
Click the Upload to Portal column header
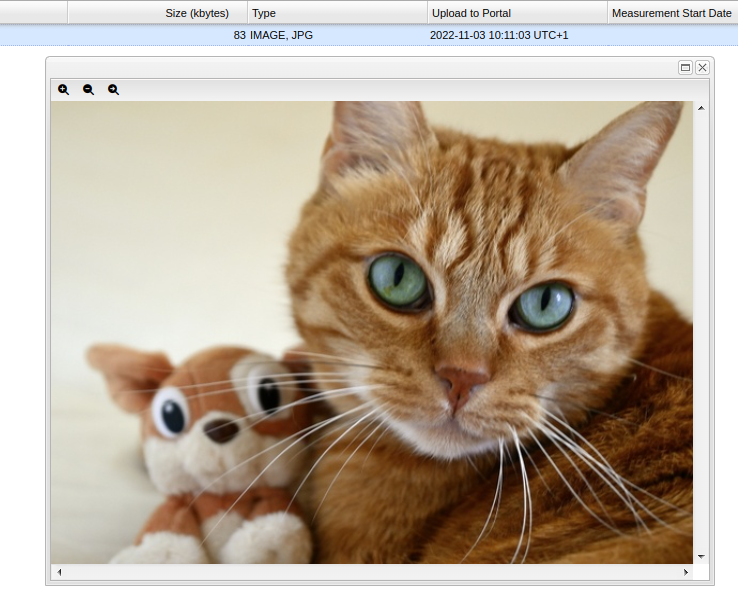tap(517, 13)
